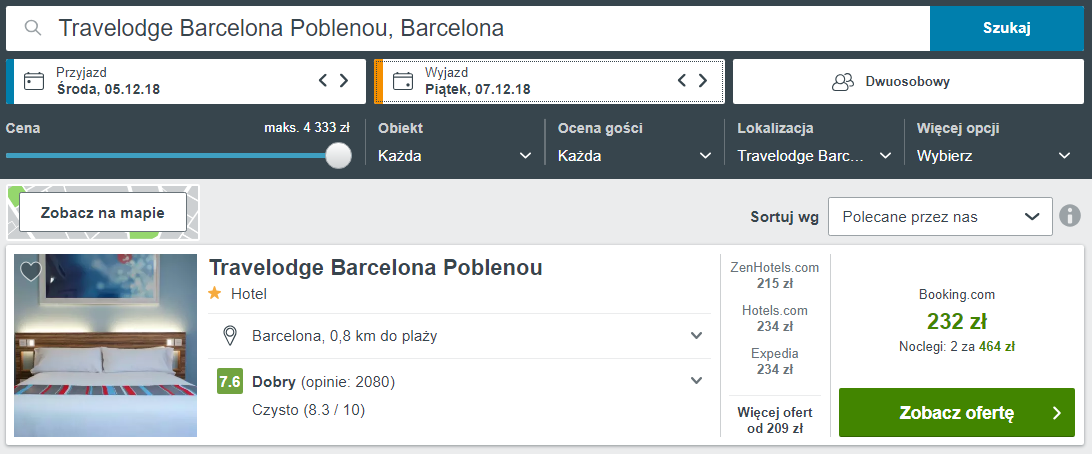Image resolution: width=1092 pixels, height=454 pixels.
Task: Click the sorting info icon
Action: coord(1070,216)
